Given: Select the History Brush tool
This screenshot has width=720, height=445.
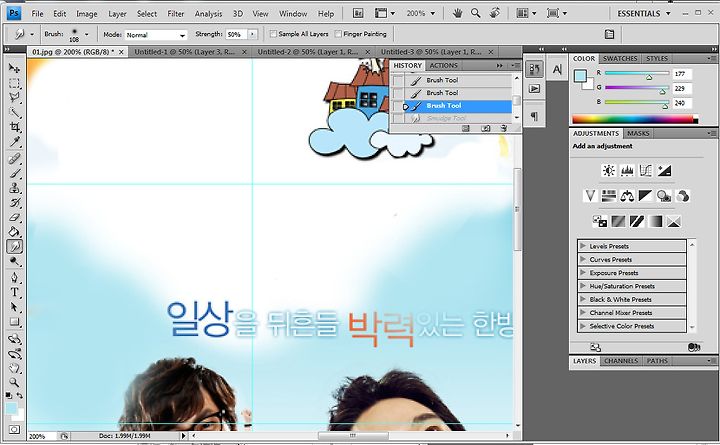Looking at the screenshot, I should coord(14,203).
